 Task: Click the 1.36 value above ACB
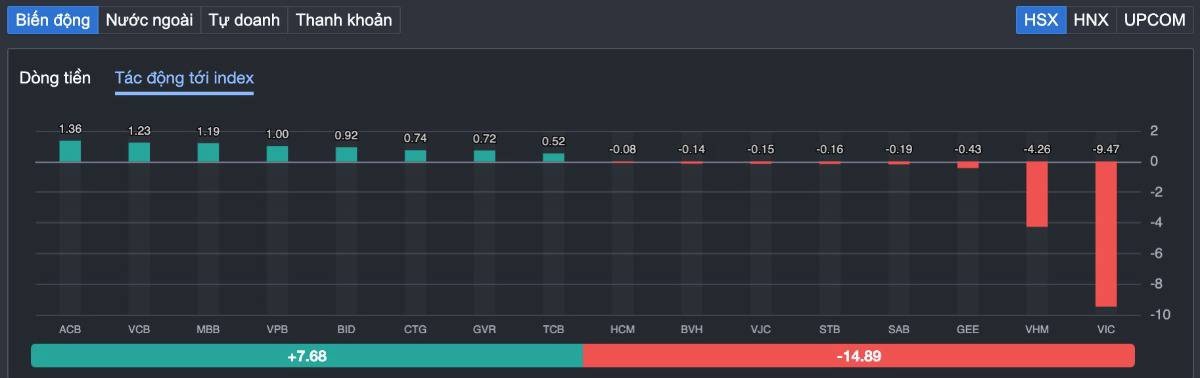coord(70,129)
